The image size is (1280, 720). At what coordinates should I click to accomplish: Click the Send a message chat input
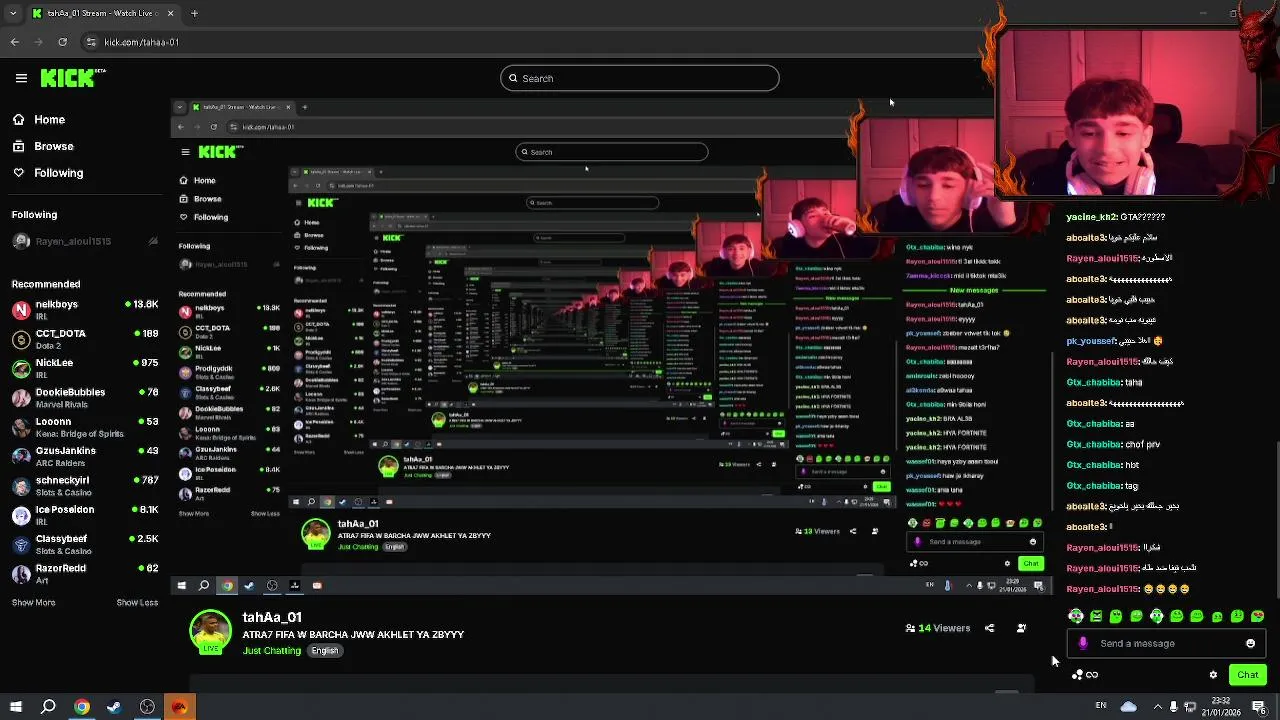pyautogui.click(x=1166, y=644)
